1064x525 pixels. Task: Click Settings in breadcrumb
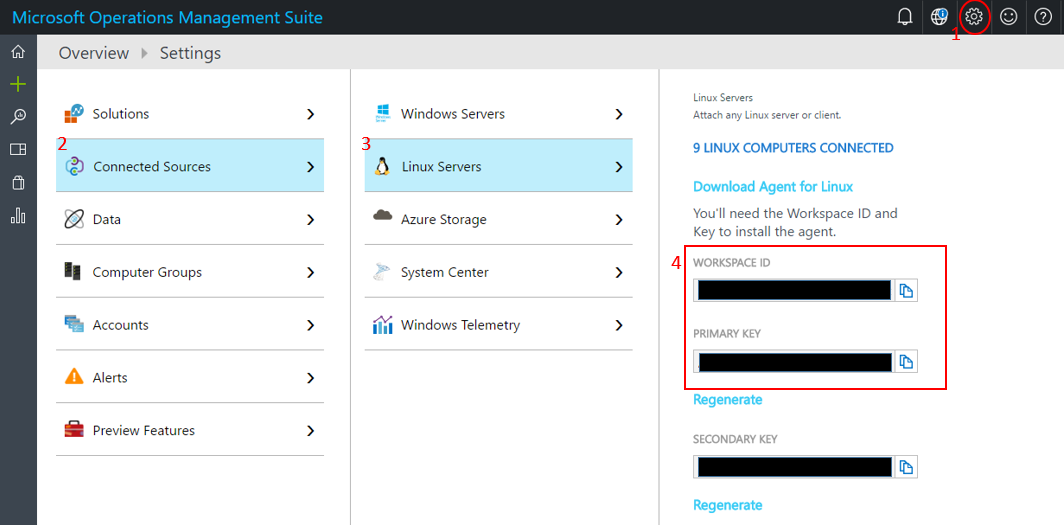tap(190, 53)
